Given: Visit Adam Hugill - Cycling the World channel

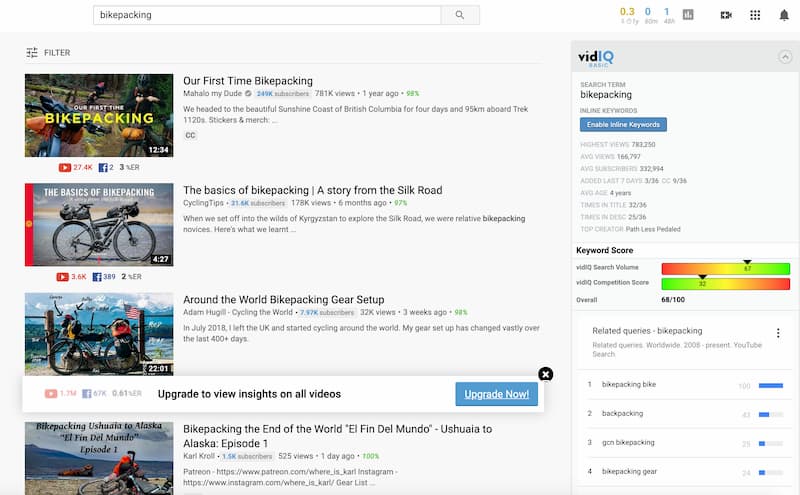Looking at the screenshot, I should (x=238, y=312).
